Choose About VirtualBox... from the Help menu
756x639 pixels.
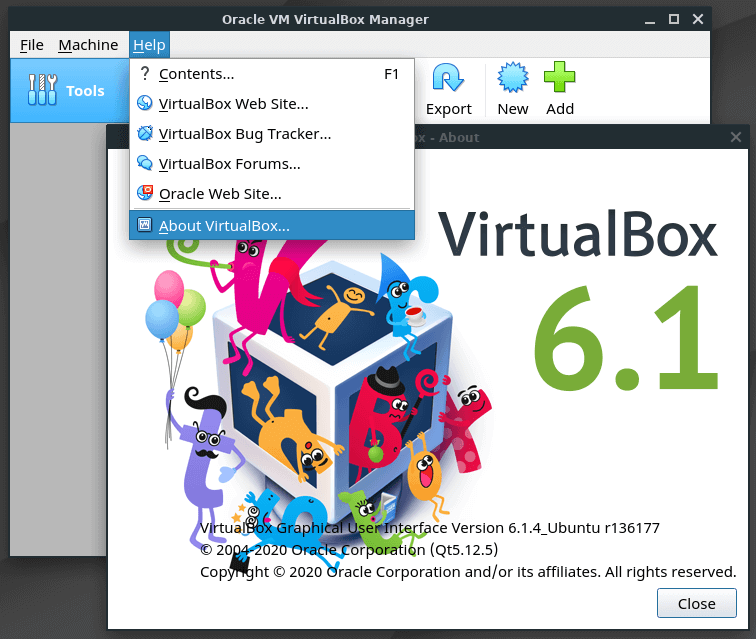224,225
